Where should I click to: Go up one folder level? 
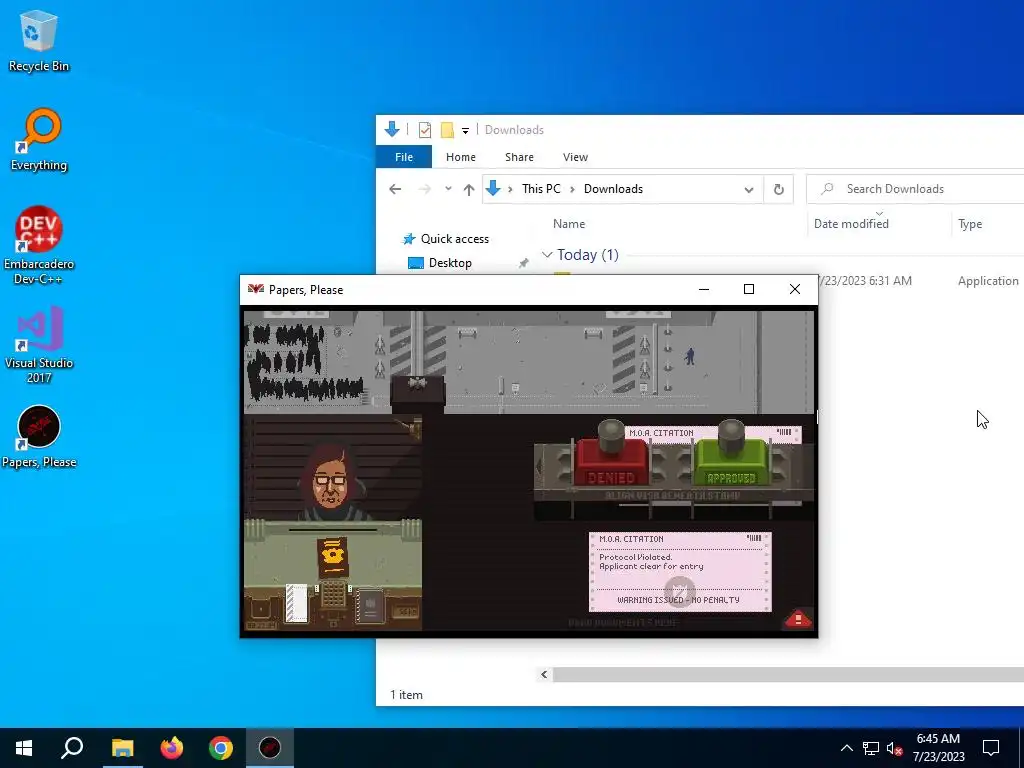pyautogui.click(x=469, y=189)
